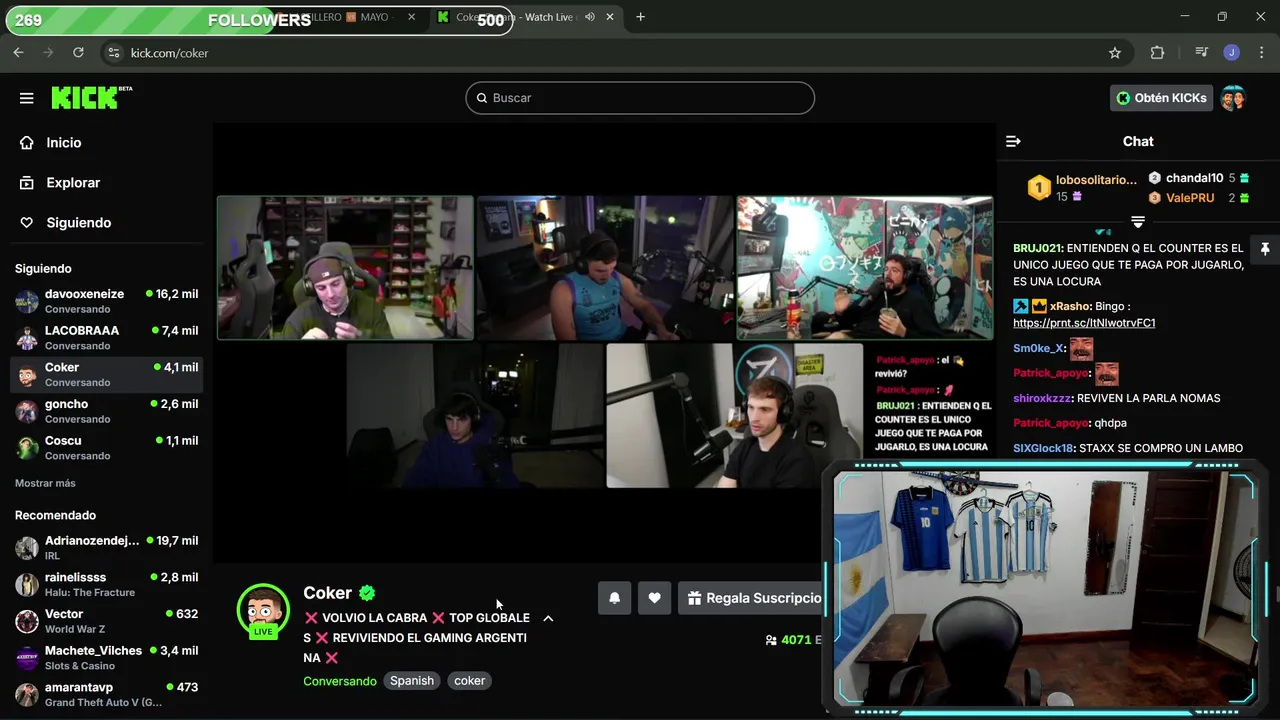Screen dimensions: 1280x720
Task: Click the verified badge next to Coker
Action: (367, 593)
